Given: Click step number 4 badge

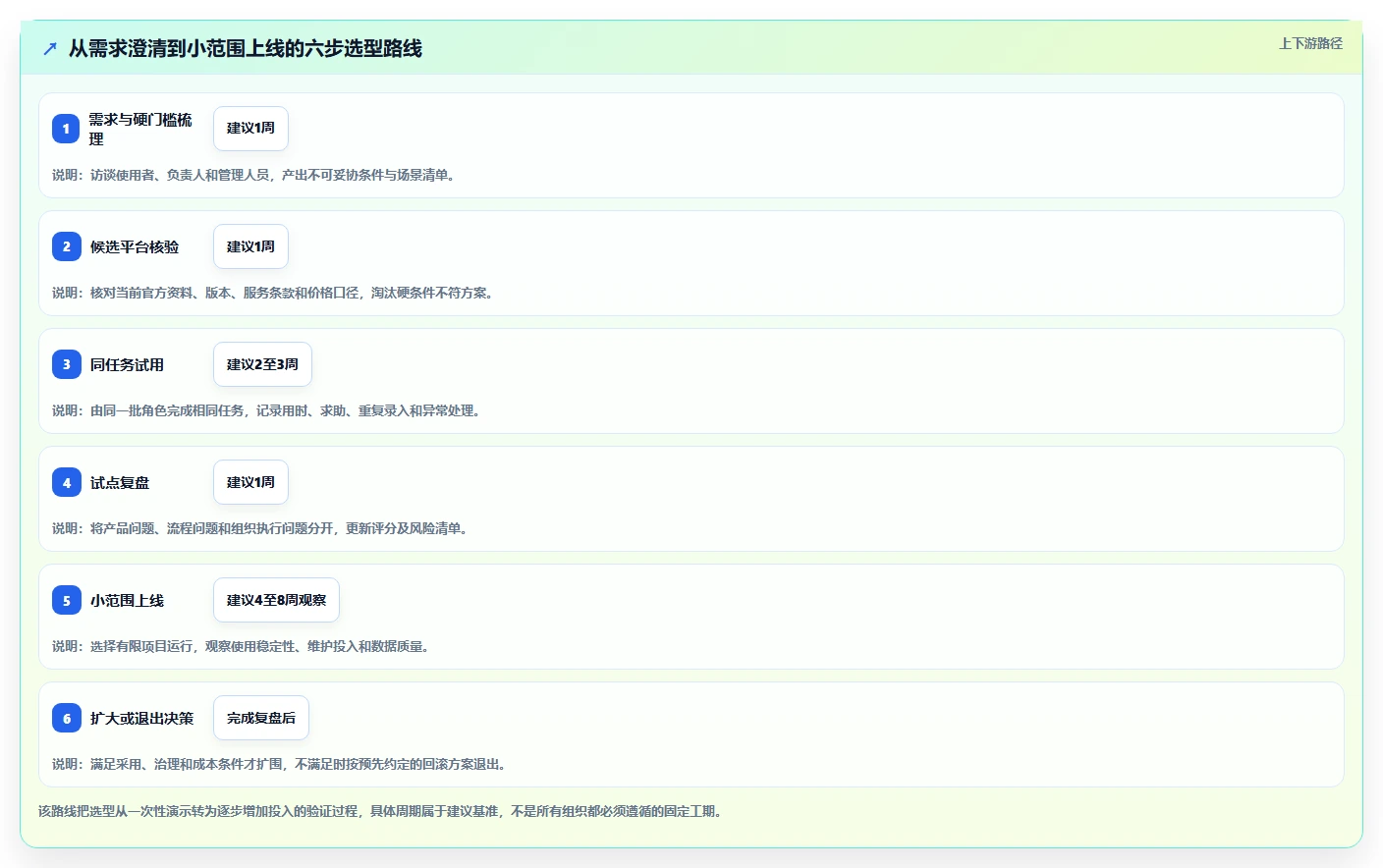Looking at the screenshot, I should point(66,482).
